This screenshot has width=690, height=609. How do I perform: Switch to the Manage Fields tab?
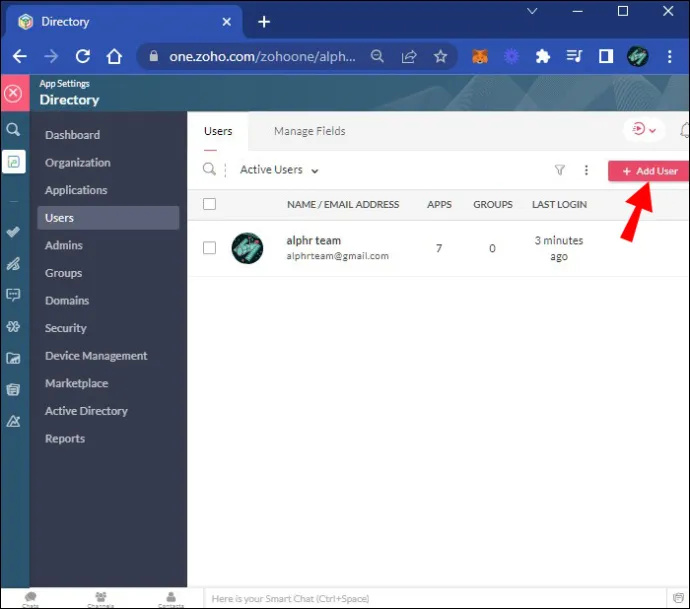[x=309, y=131]
